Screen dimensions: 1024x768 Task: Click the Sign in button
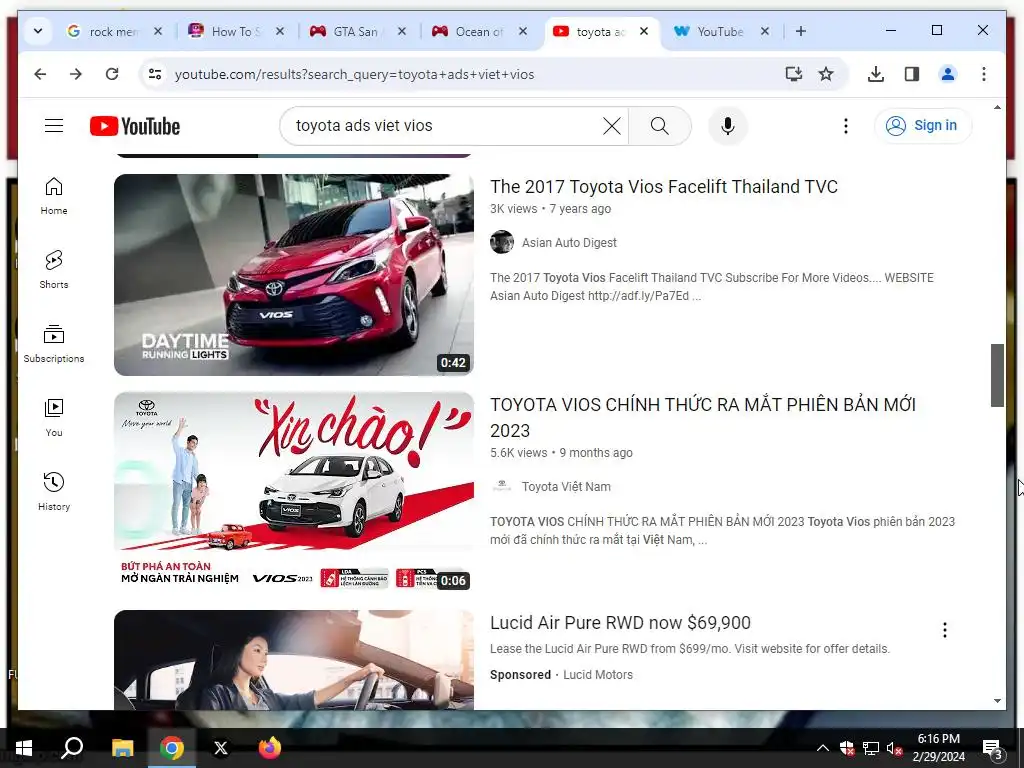923,125
